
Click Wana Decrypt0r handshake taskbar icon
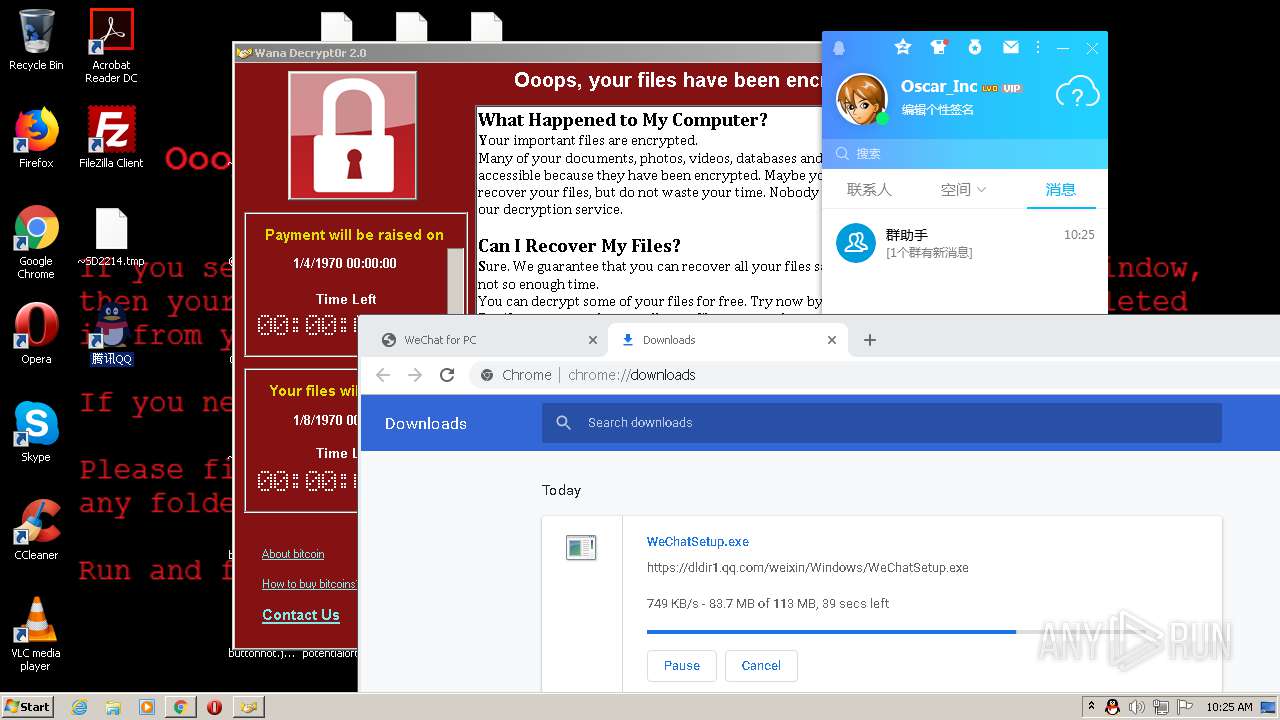pos(248,707)
